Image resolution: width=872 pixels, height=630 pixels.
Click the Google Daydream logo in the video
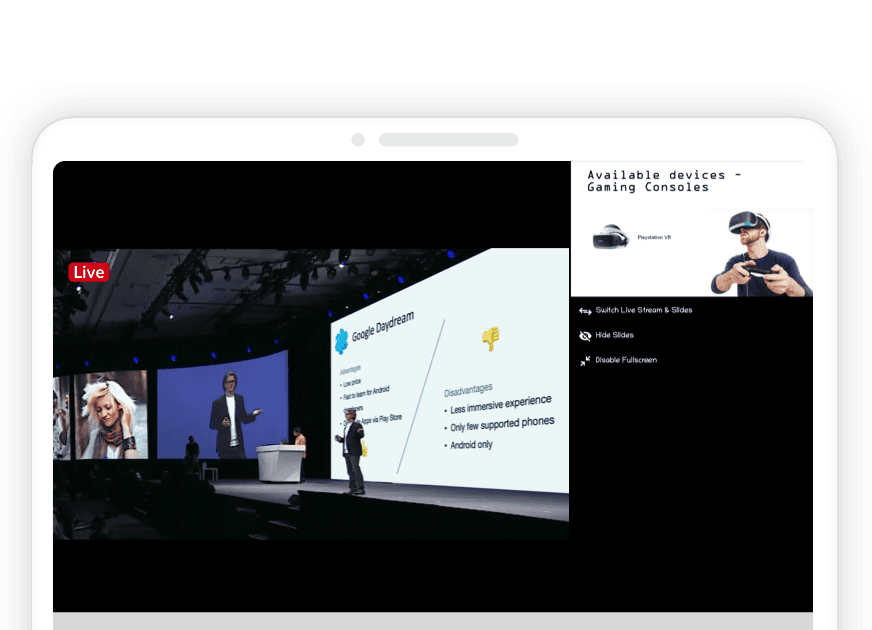click(341, 340)
